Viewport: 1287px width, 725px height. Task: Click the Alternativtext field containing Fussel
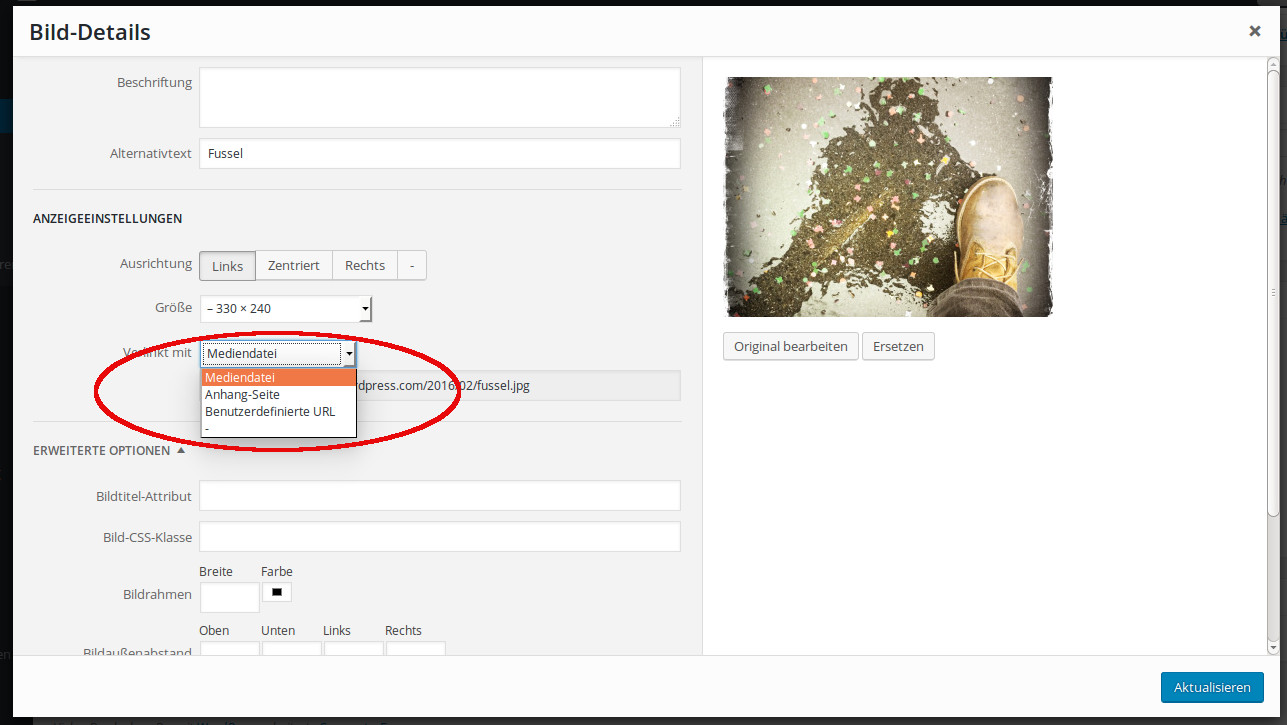point(439,154)
